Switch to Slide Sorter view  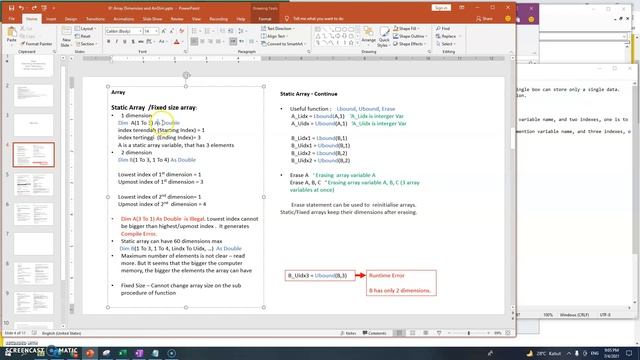pyautogui.click(x=412, y=333)
